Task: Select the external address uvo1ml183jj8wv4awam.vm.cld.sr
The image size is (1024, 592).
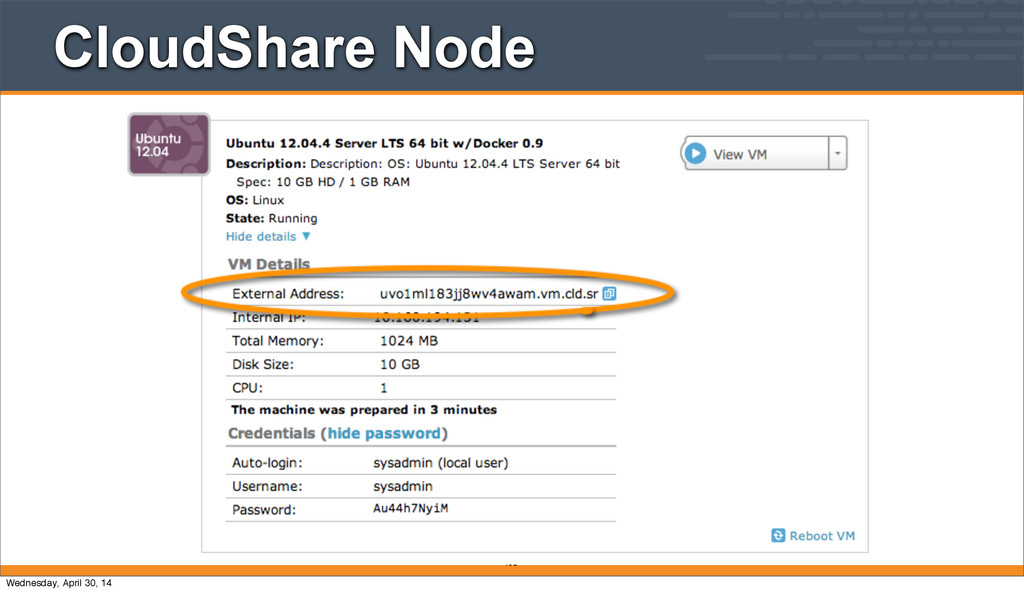Action: pos(488,294)
